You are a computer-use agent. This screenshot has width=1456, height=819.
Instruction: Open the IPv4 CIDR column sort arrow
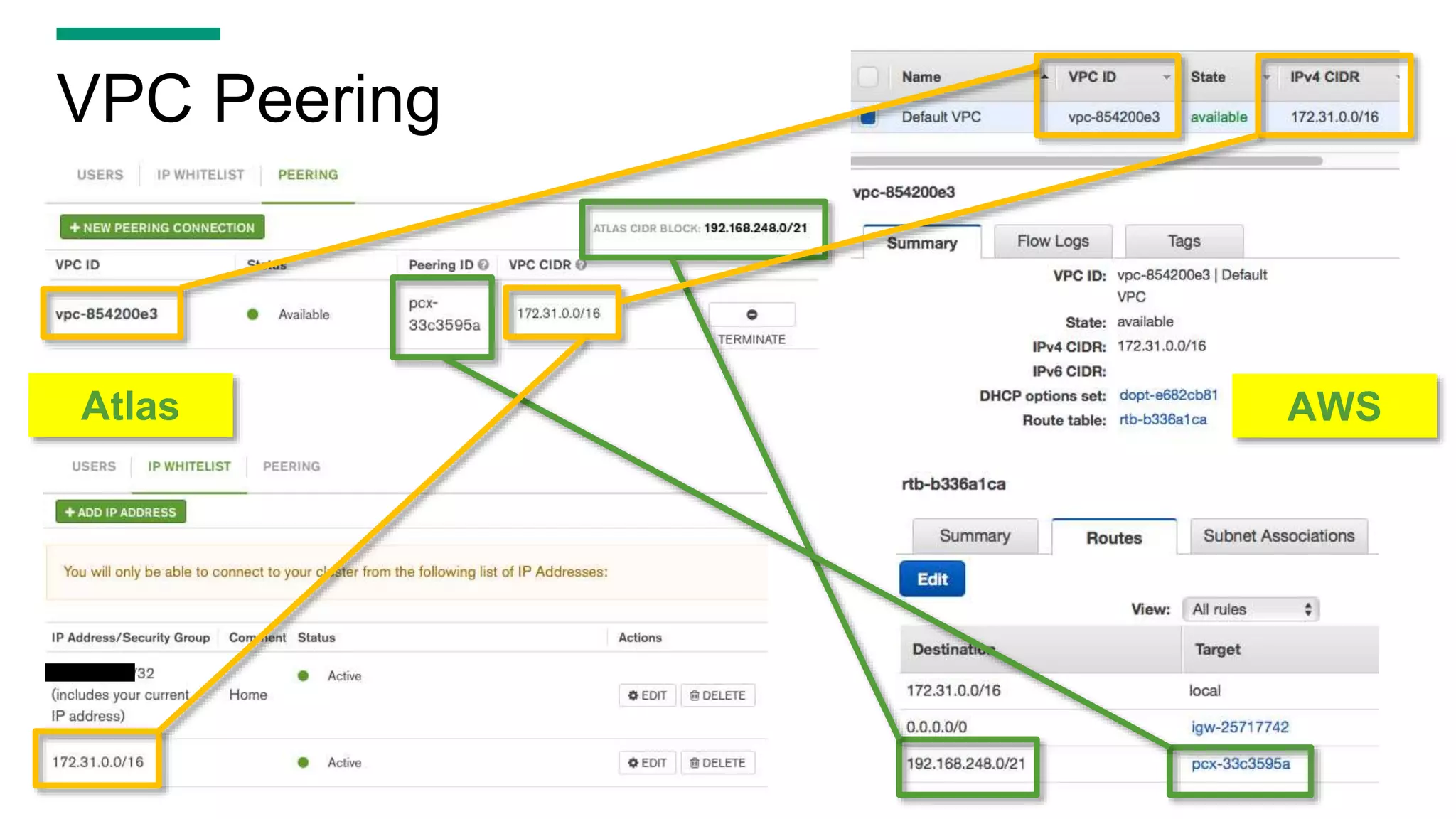(1398, 77)
